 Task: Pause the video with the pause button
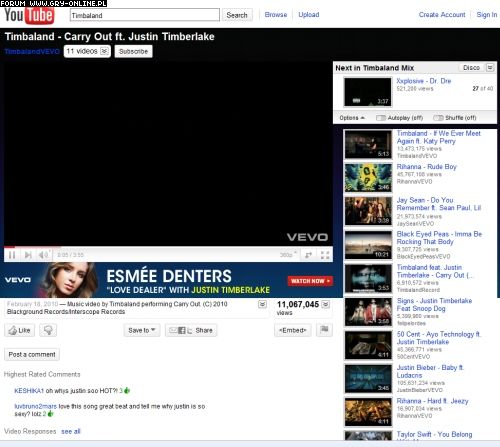pos(12,255)
